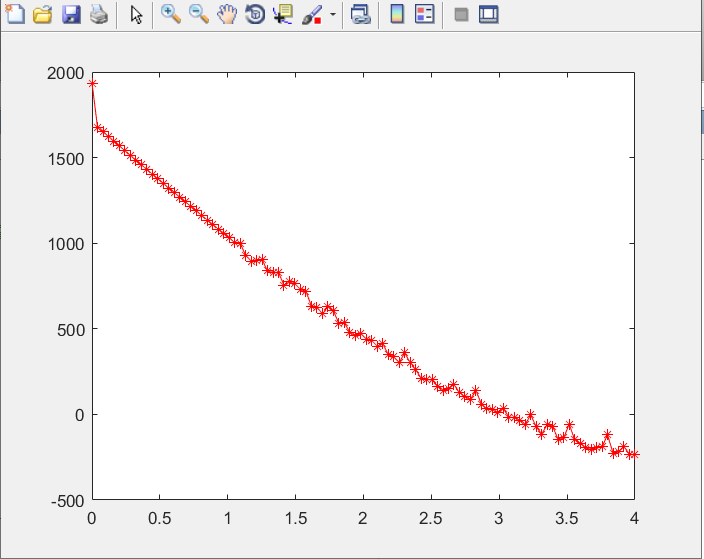Click the y-axis label -500
704x559 pixels.
pyautogui.click(x=68, y=501)
